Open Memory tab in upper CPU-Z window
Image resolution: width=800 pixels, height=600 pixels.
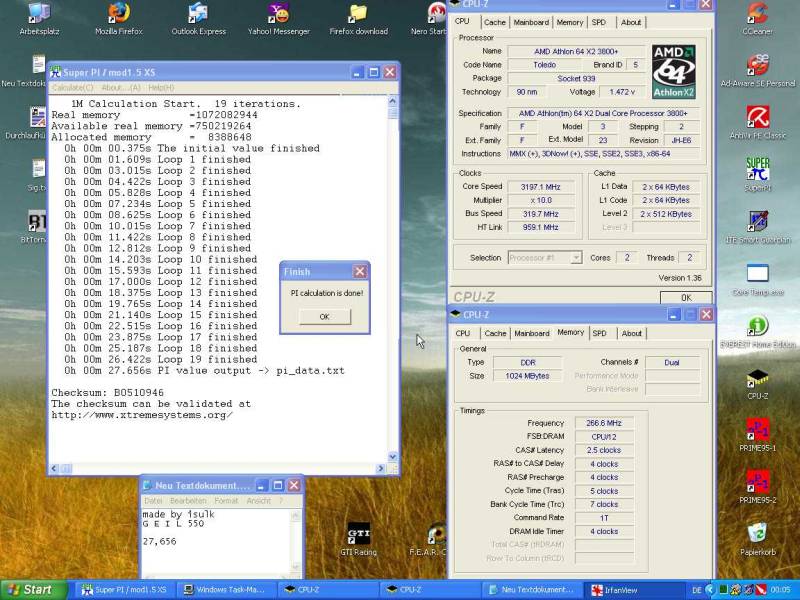pos(569,22)
